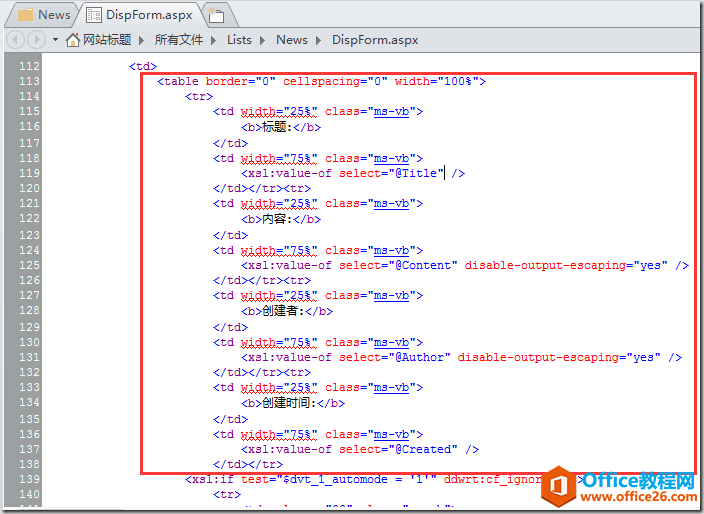Viewport: 704px width, 514px height.
Task: Click line number 112 in the gutter
Action: (x=30, y=66)
